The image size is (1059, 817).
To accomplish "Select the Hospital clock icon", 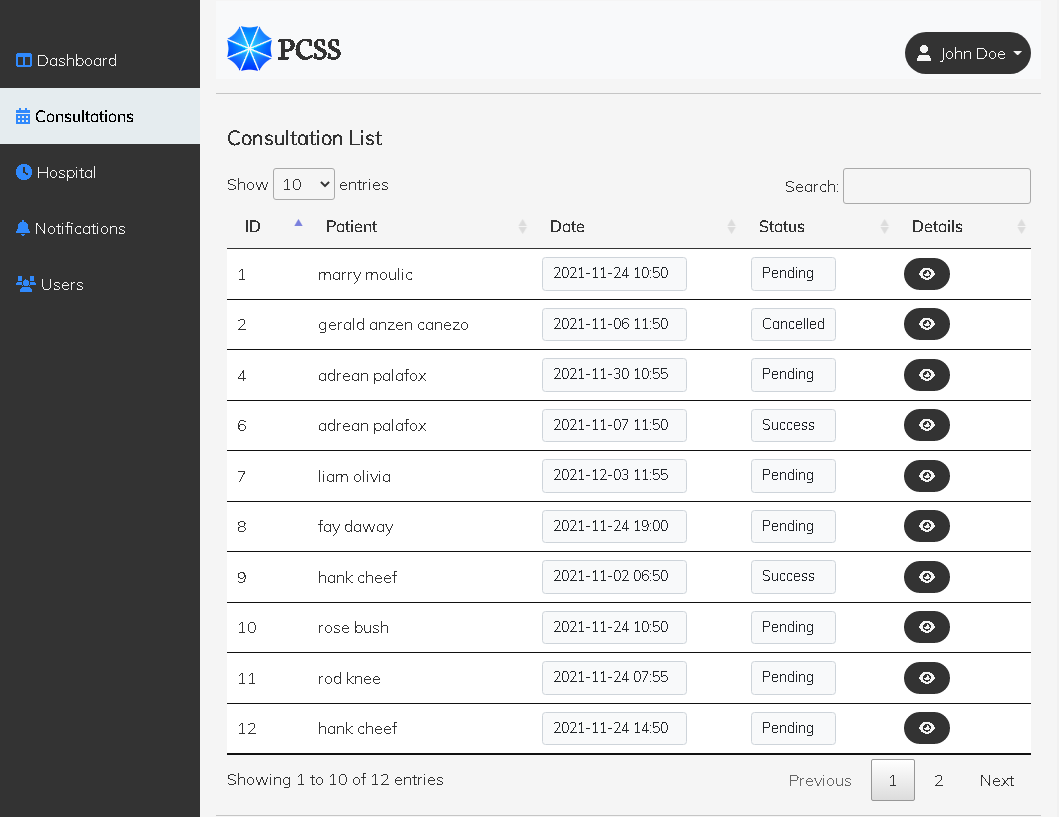I will coord(24,172).
